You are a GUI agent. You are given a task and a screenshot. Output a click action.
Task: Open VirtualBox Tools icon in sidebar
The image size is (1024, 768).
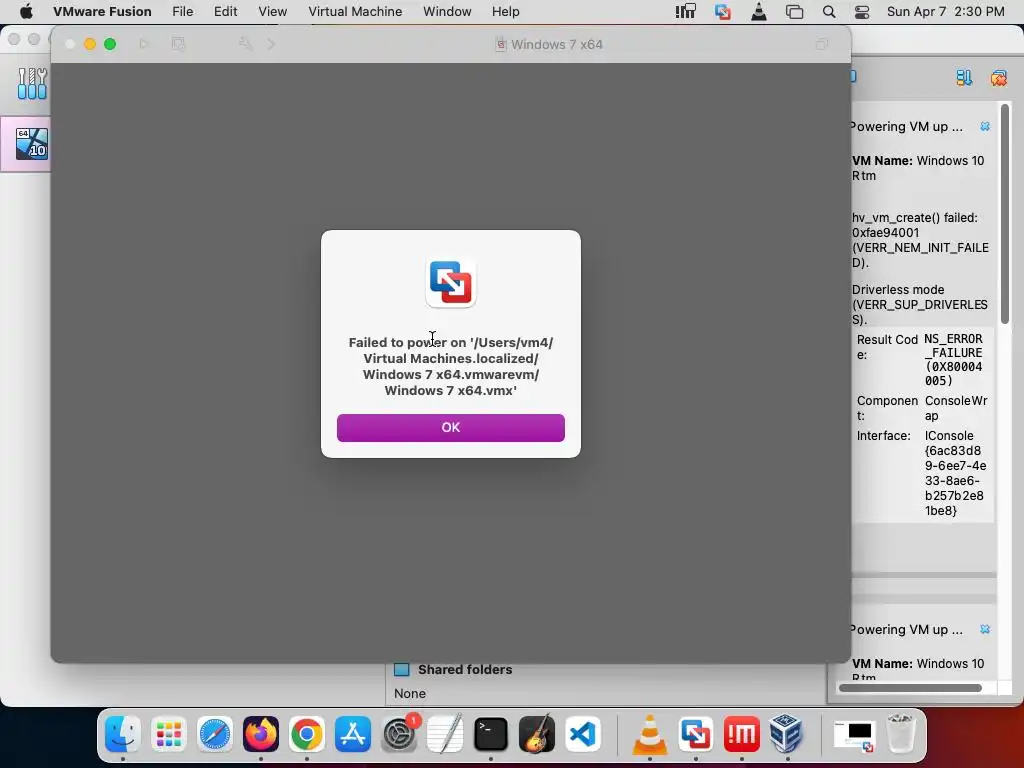point(32,84)
